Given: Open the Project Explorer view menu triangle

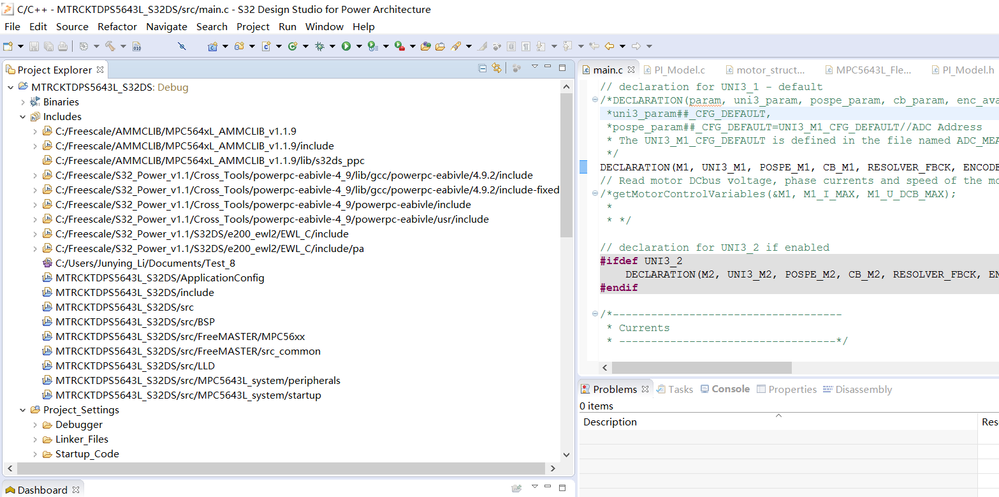Looking at the screenshot, I should (x=535, y=67).
